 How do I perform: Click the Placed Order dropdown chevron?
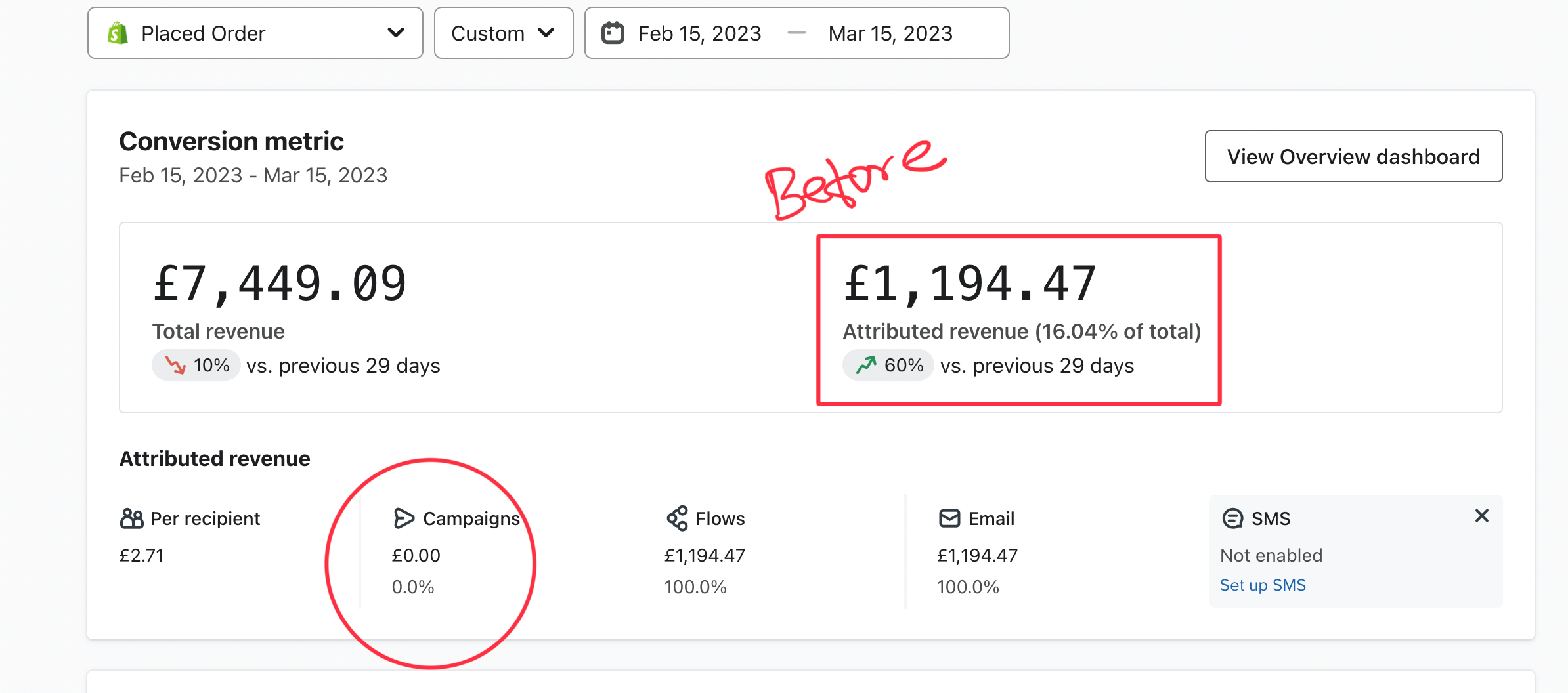click(x=395, y=33)
